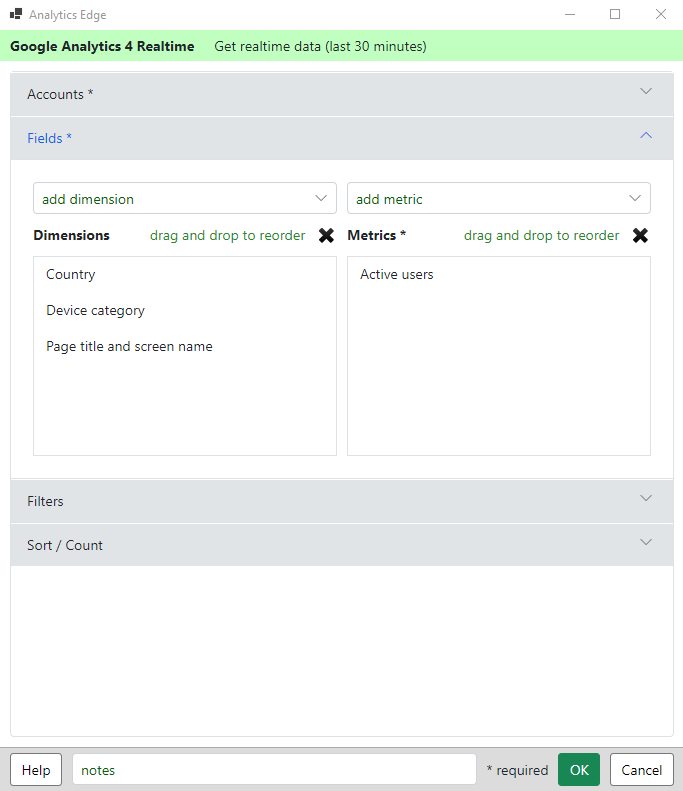The width and height of the screenshot is (683, 791).
Task: Open the add dimension dropdown
Action: 185,199
